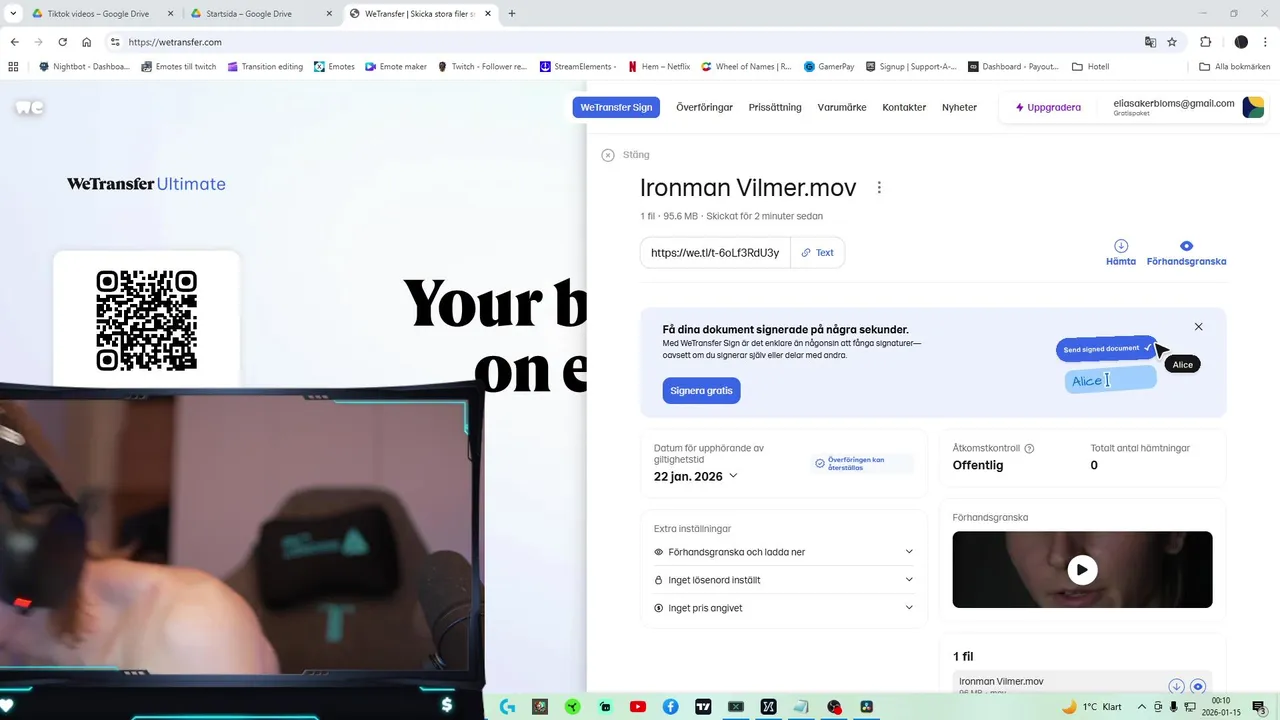1280x720 pixels.
Task: Open the Nightbot Dashboard bookmark
Action: point(84,67)
